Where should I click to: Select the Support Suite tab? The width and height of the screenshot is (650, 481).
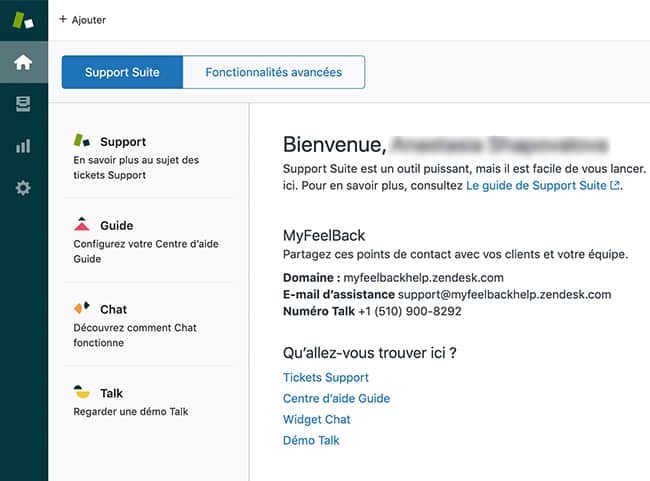point(122,72)
